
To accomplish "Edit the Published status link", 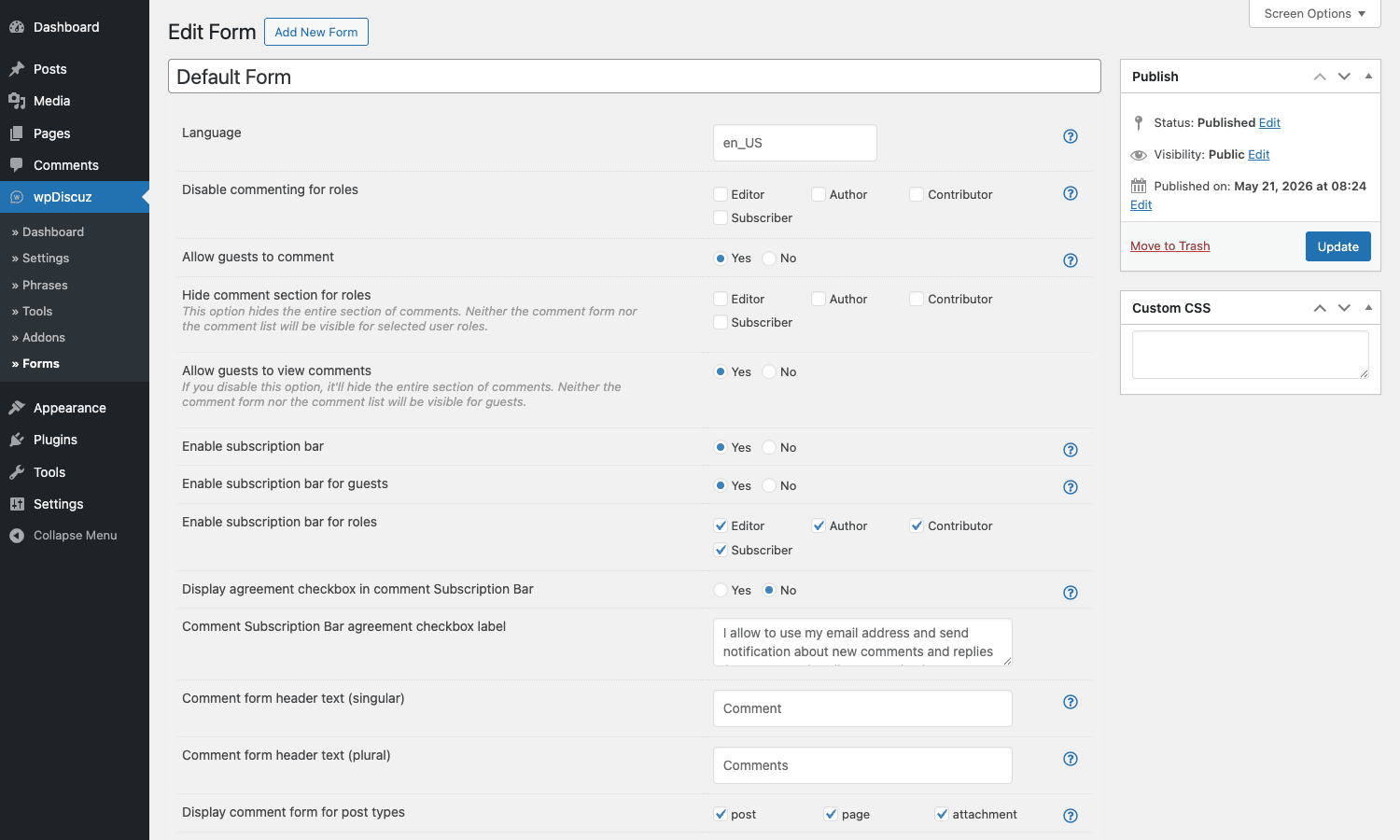I will pyautogui.click(x=1269, y=122).
